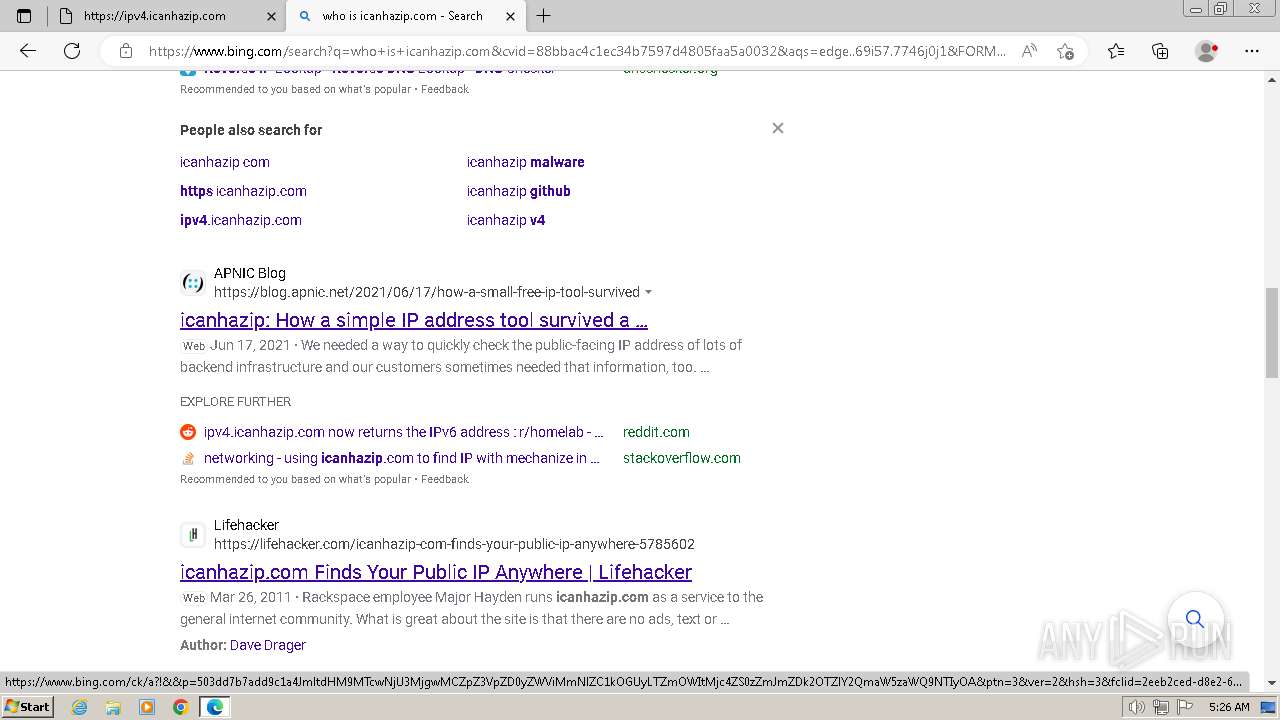The height and width of the screenshot is (720, 1280).
Task: Launch Internet Explorer from taskbar
Action: 80,707
